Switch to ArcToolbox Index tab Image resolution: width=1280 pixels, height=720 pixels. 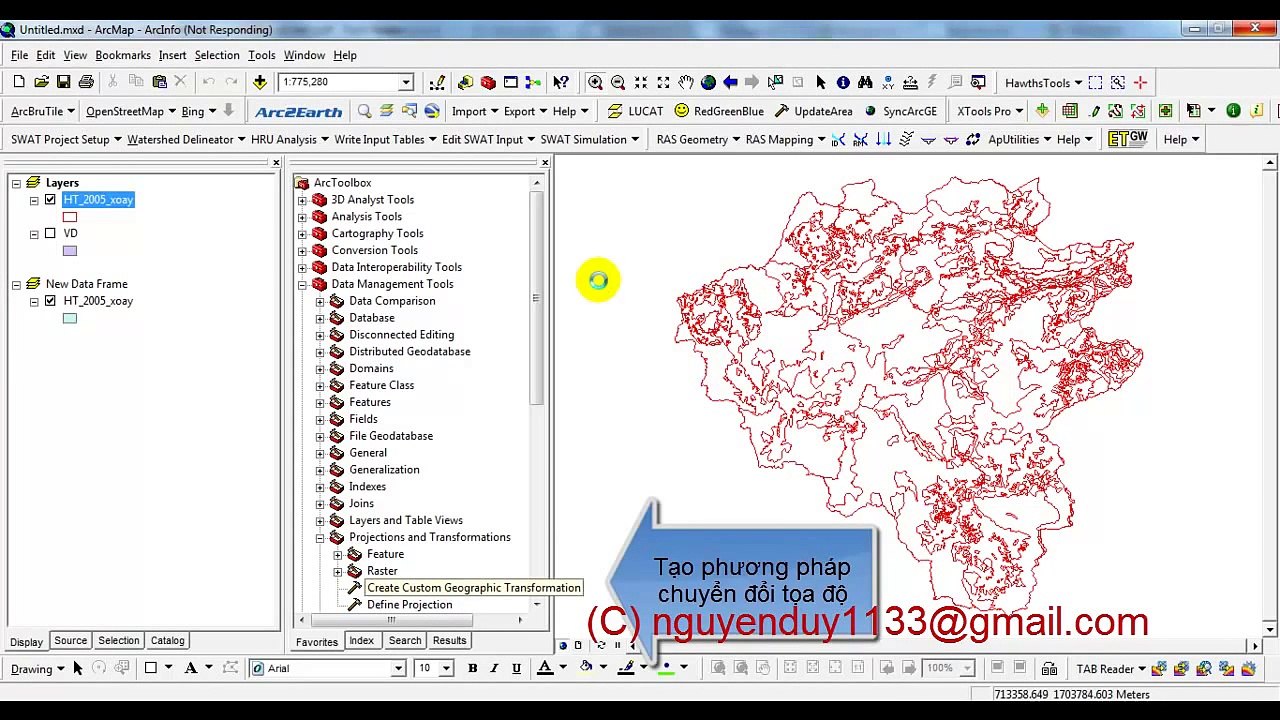tap(362, 641)
